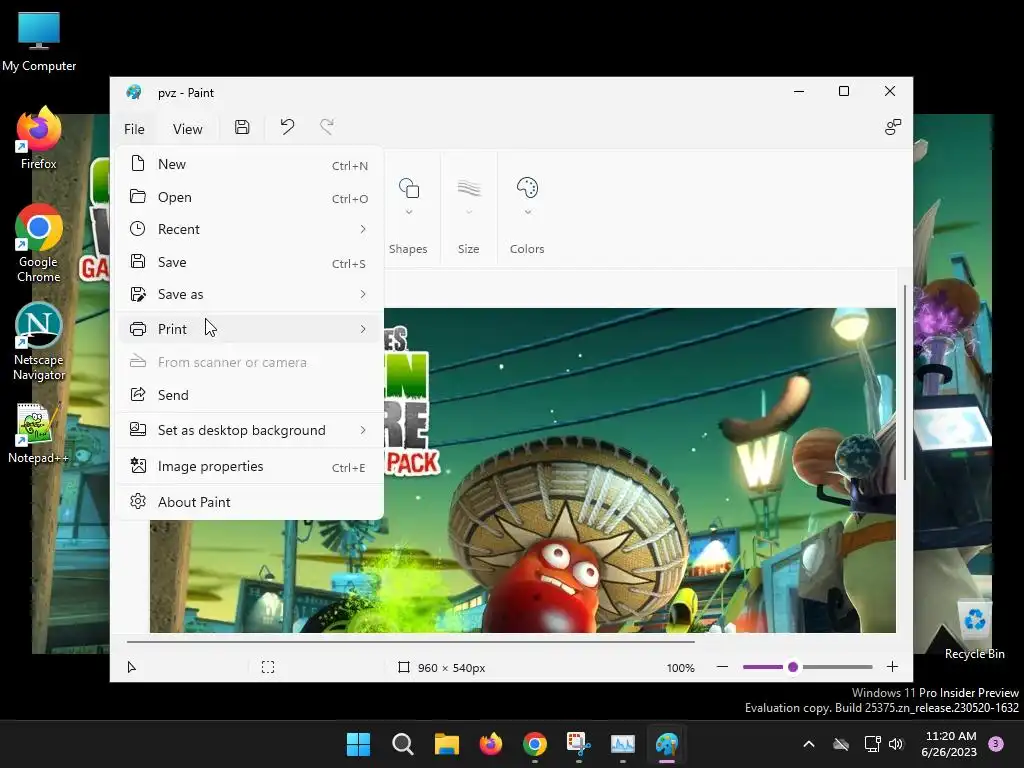
Task: Click the Paint app icon in title bar
Action: point(134,92)
